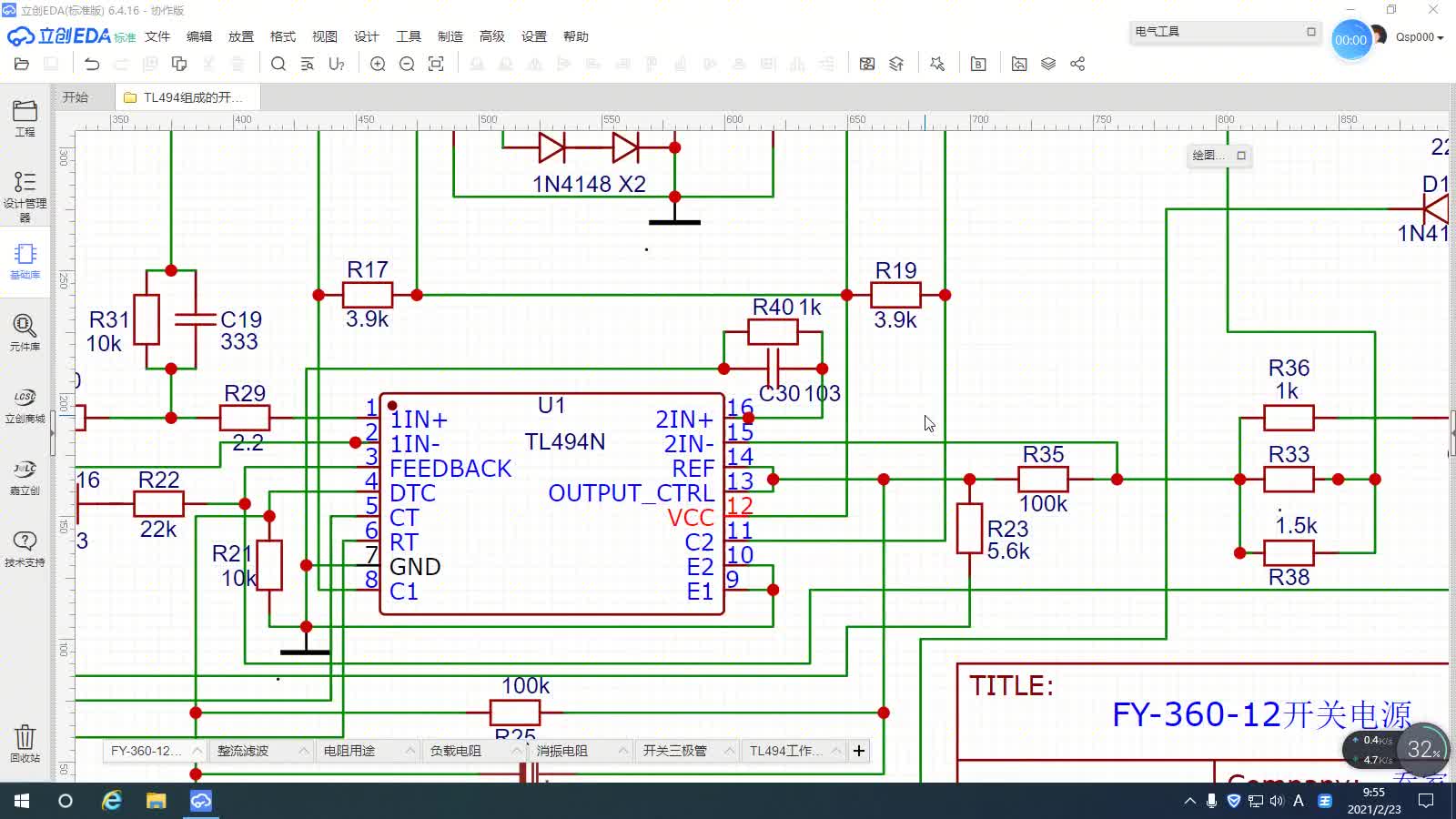Image resolution: width=1456 pixels, height=819 pixels.
Task: Open the Qsp000 user dropdown
Action: coord(1420,37)
